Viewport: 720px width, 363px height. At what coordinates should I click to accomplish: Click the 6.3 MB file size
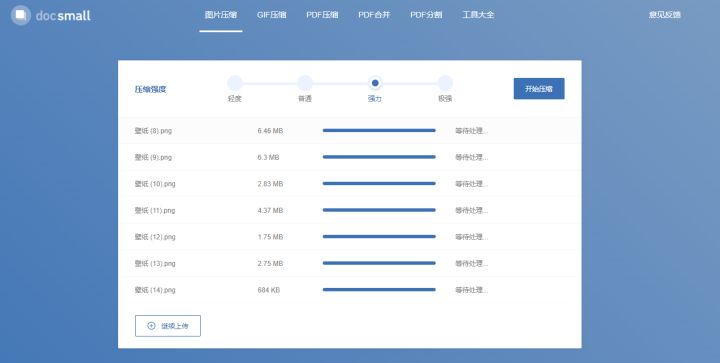pyautogui.click(x=268, y=157)
